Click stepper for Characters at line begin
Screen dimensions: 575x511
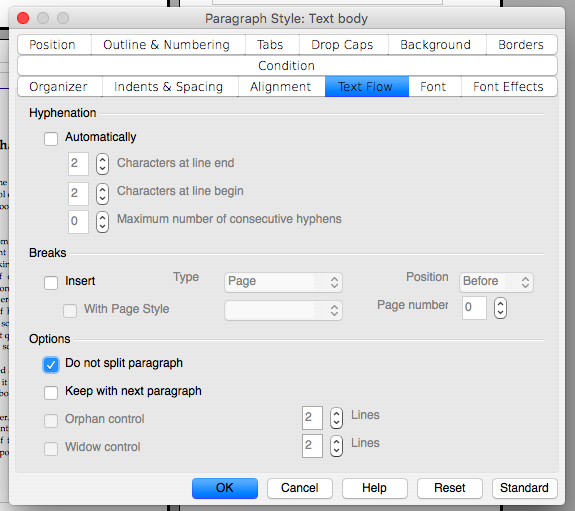[102, 194]
